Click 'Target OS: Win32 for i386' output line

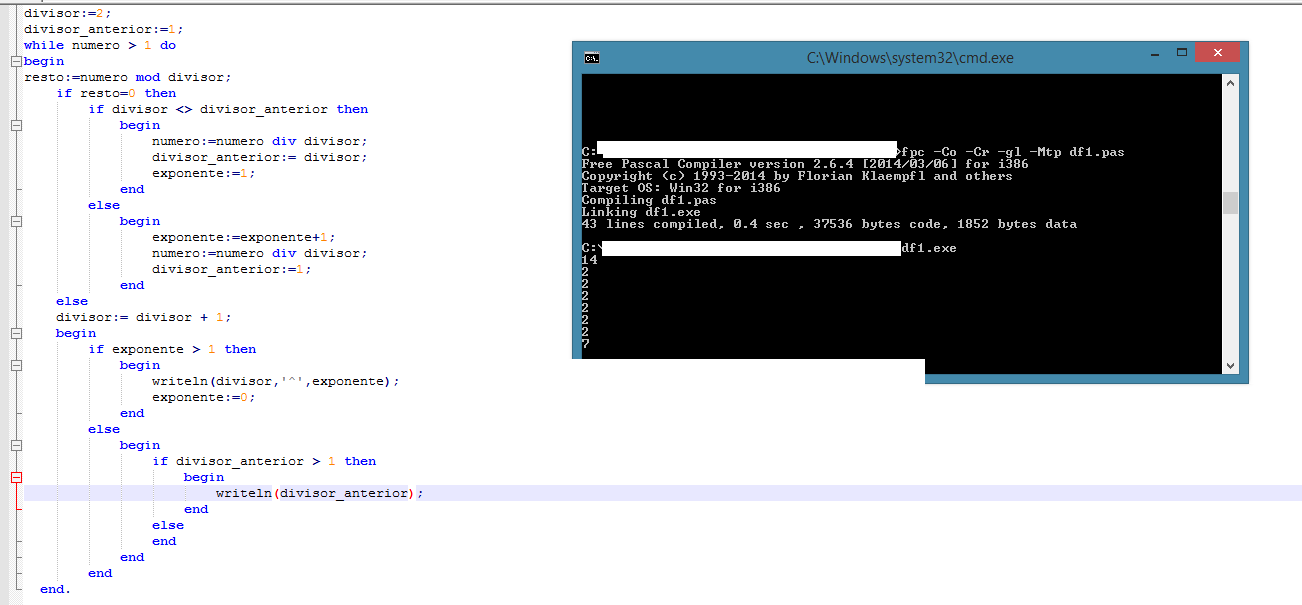[681, 188]
